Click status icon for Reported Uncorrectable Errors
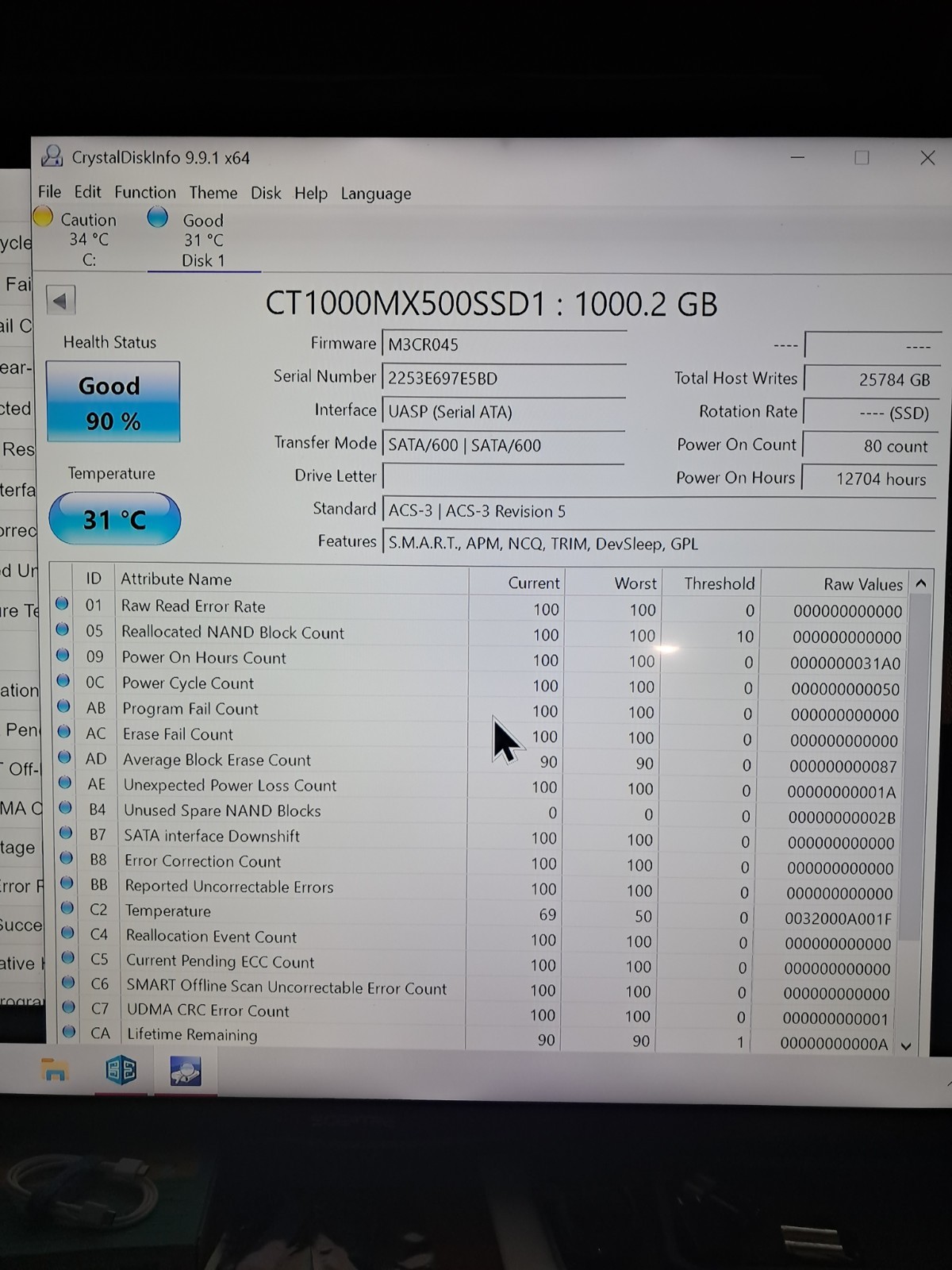Image resolution: width=952 pixels, height=1270 pixels. point(67,883)
